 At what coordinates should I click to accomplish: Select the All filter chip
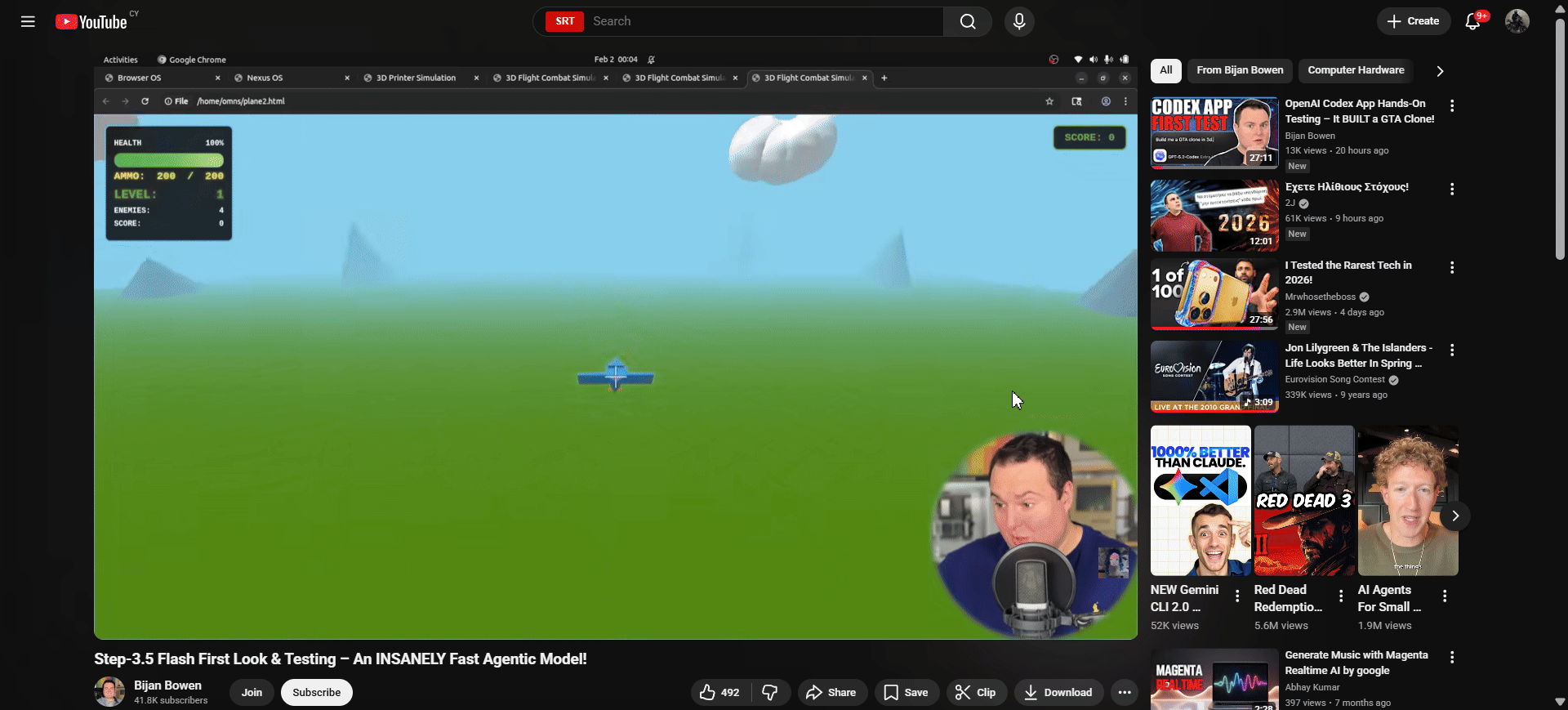click(1166, 70)
